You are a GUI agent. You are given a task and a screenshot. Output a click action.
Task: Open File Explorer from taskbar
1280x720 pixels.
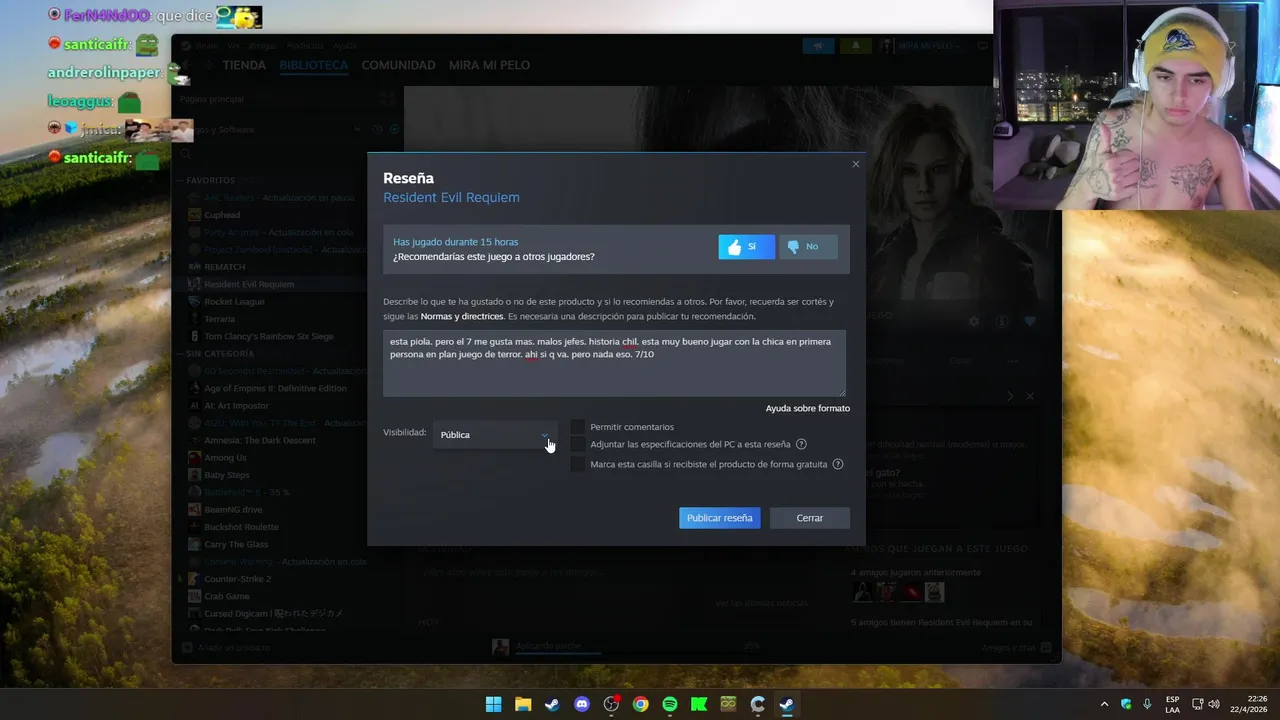523,704
